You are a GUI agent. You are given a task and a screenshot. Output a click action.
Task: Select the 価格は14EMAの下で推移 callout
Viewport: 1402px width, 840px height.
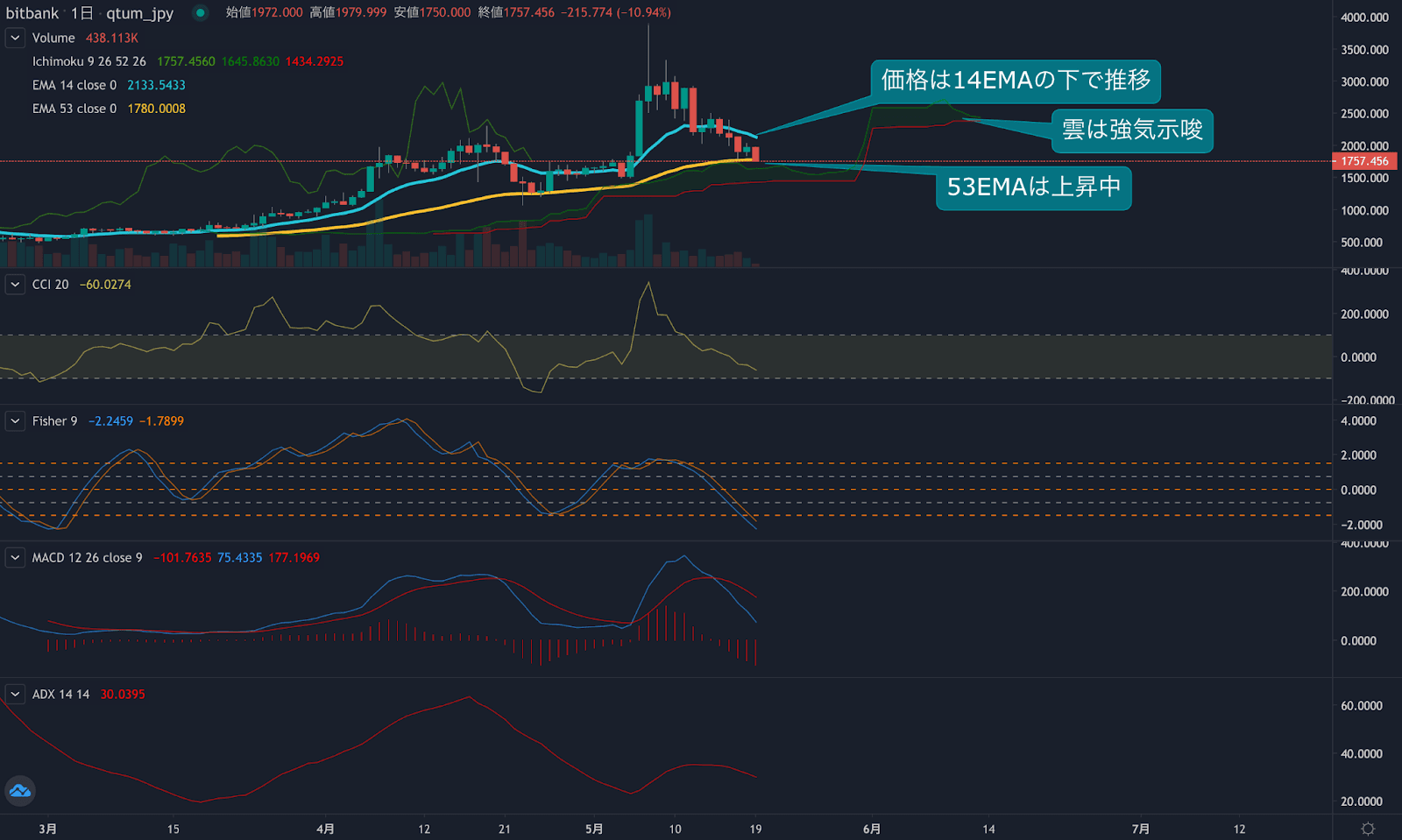[1015, 81]
